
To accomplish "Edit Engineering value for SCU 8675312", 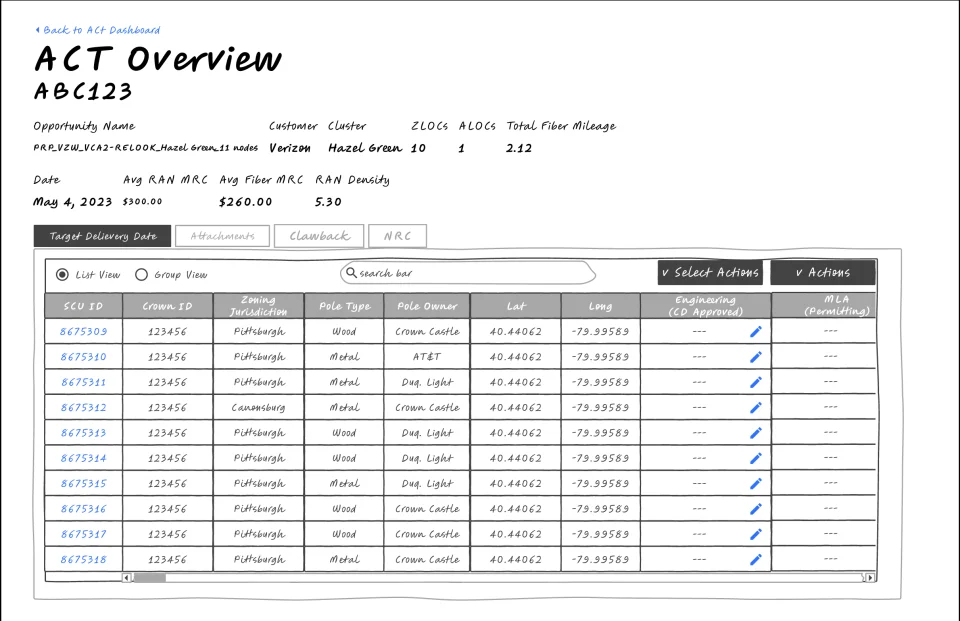I will (x=756, y=408).
